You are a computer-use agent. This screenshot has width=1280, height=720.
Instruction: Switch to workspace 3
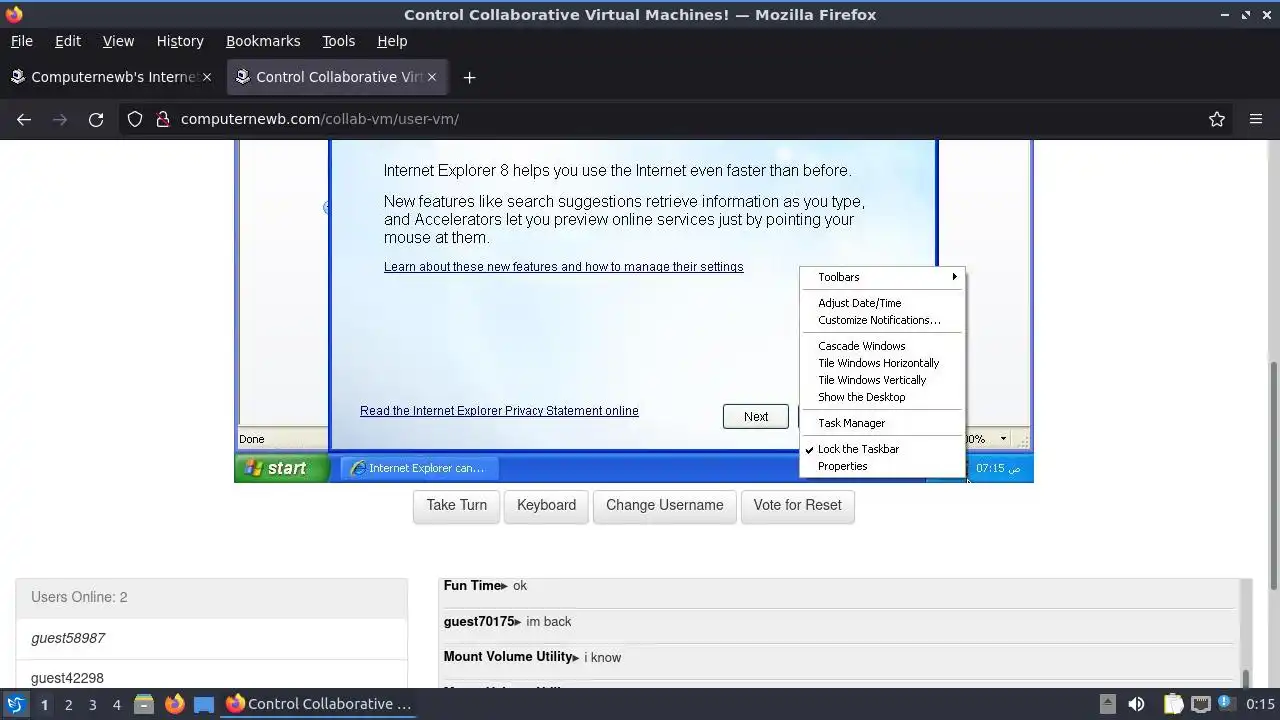click(x=92, y=704)
